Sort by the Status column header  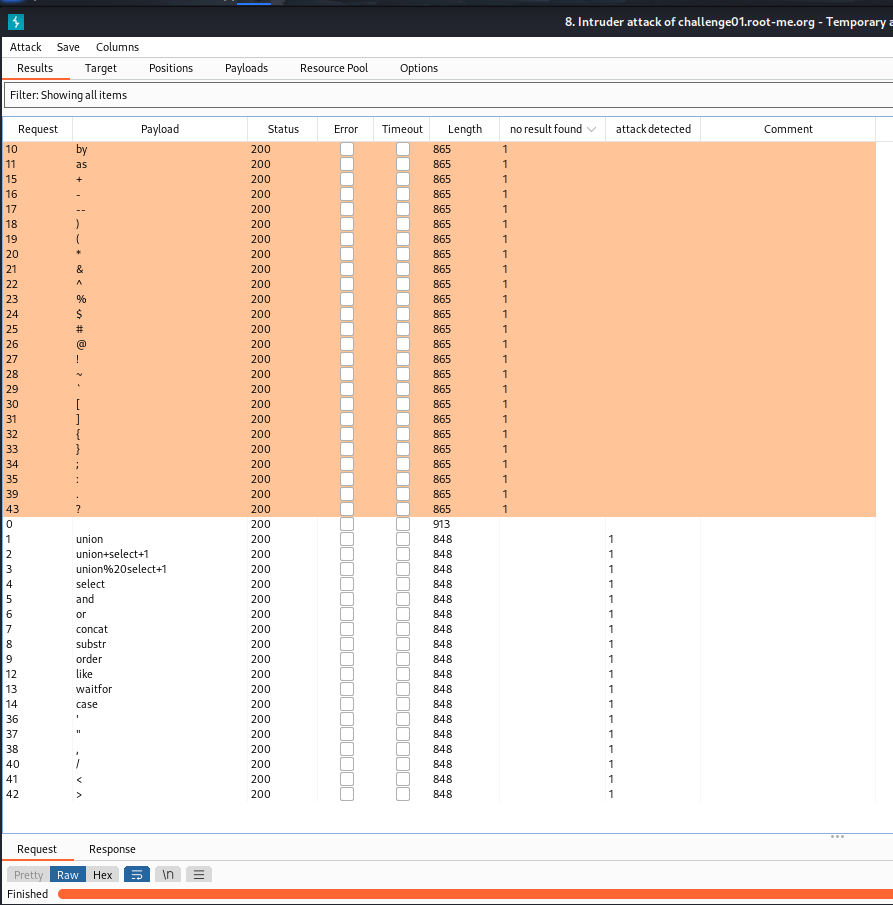click(x=283, y=129)
